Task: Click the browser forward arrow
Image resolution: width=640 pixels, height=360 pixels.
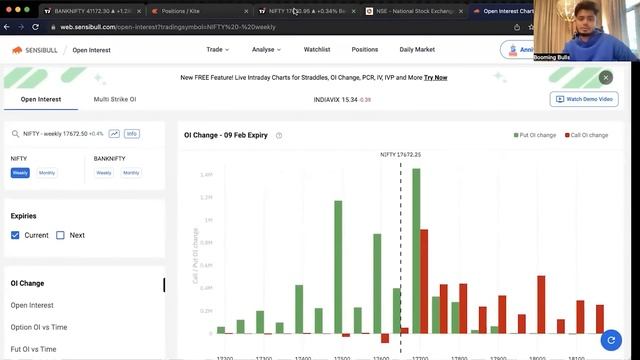Action: tap(21, 27)
